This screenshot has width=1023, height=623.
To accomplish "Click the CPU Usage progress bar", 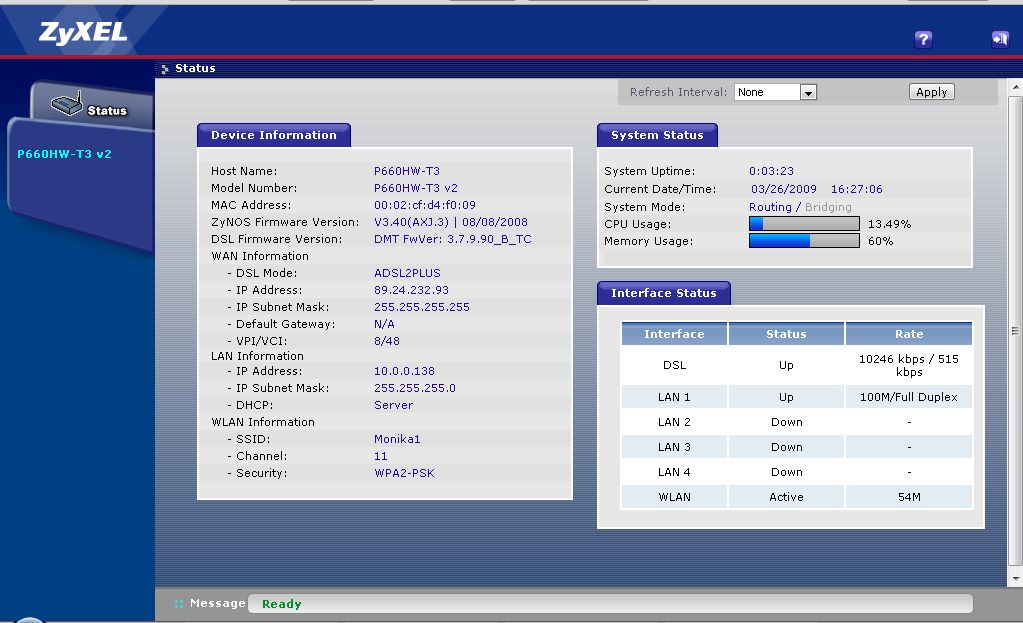I will [804, 224].
